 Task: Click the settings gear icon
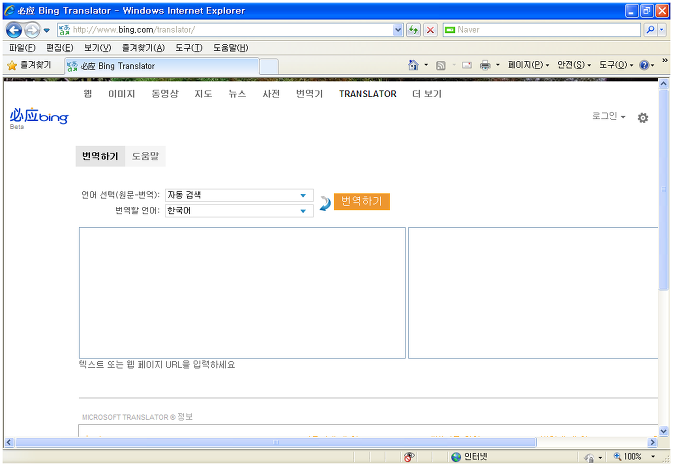643,118
